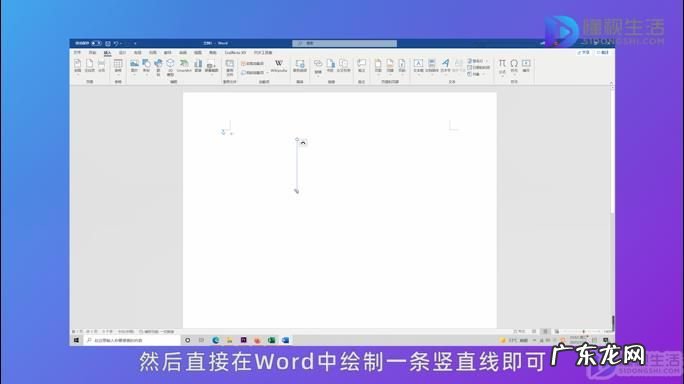This screenshot has height=384, width=684.
Task: Open File Explorer from the taskbar
Action: (x=229, y=340)
